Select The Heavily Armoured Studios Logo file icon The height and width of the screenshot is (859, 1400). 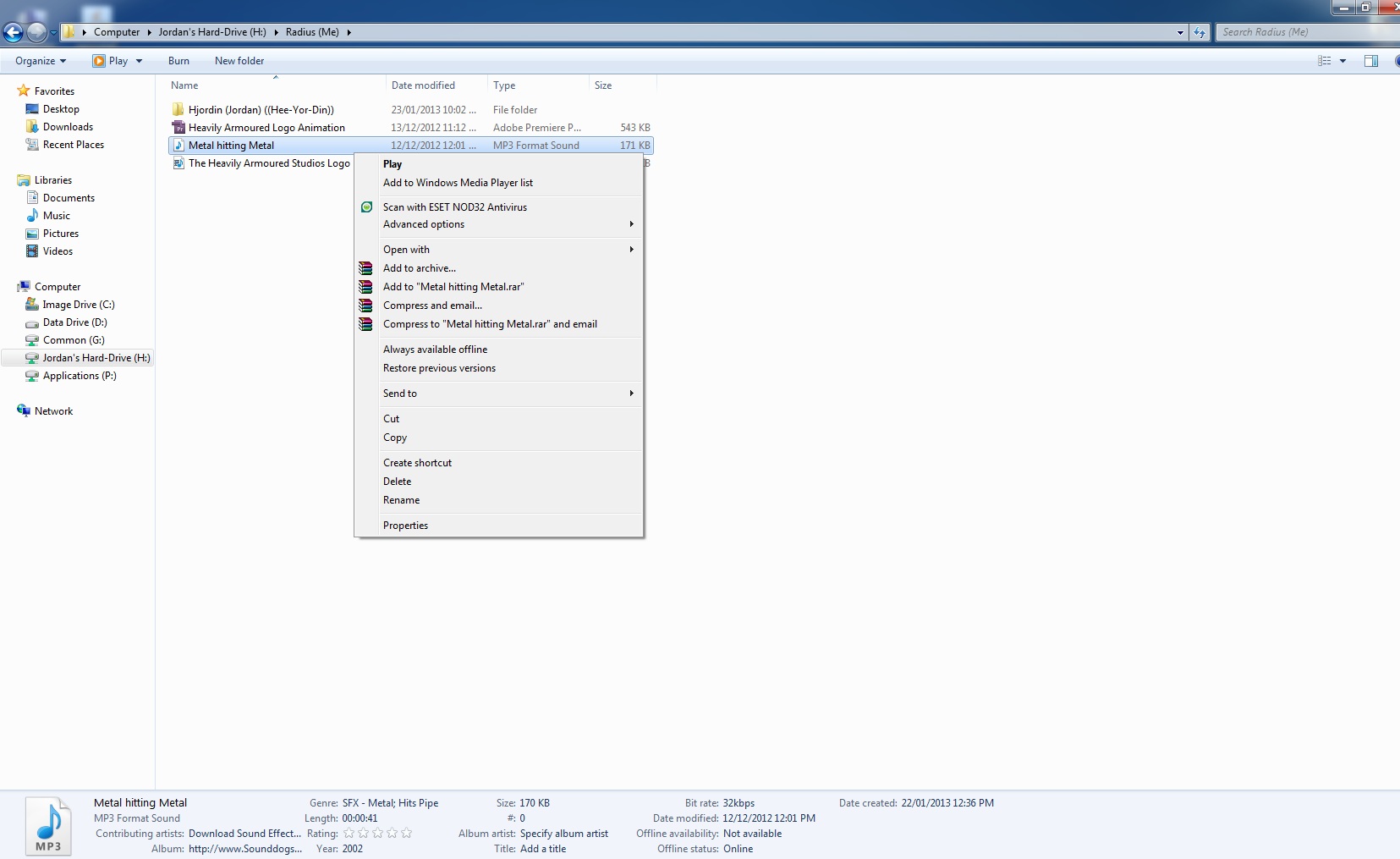tap(178, 163)
